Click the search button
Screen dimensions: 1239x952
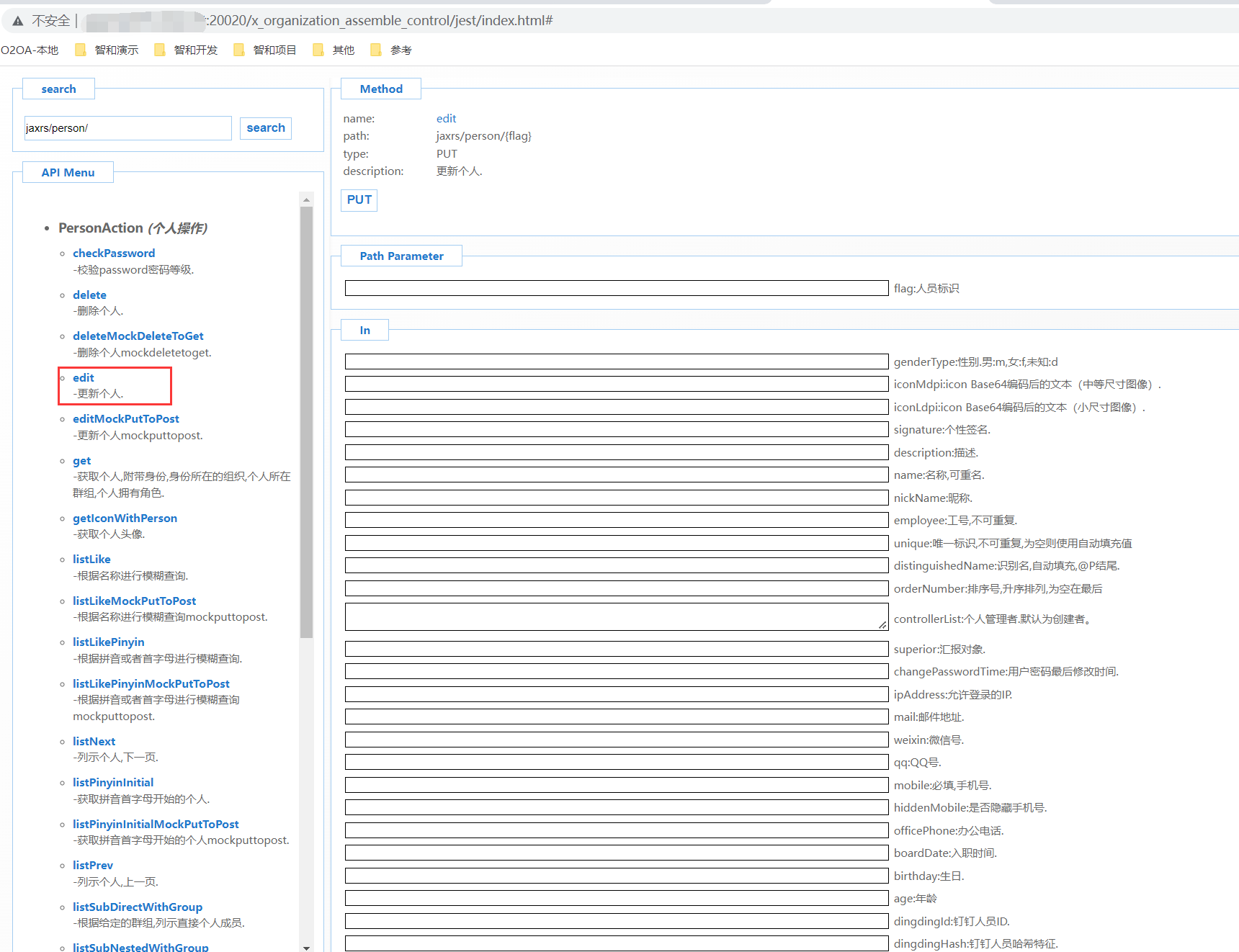[x=265, y=128]
